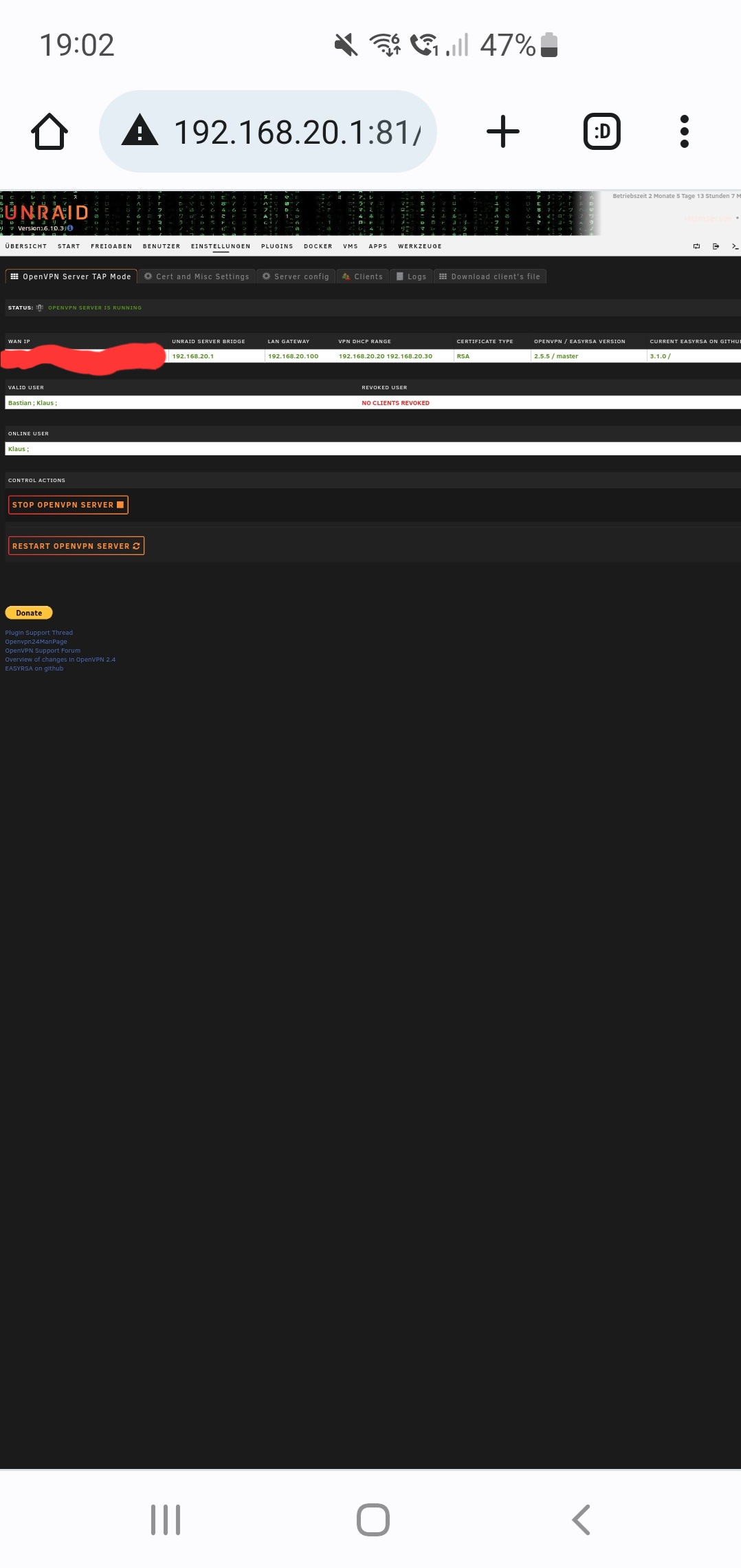Open the Werkzeuge menu

click(420, 246)
